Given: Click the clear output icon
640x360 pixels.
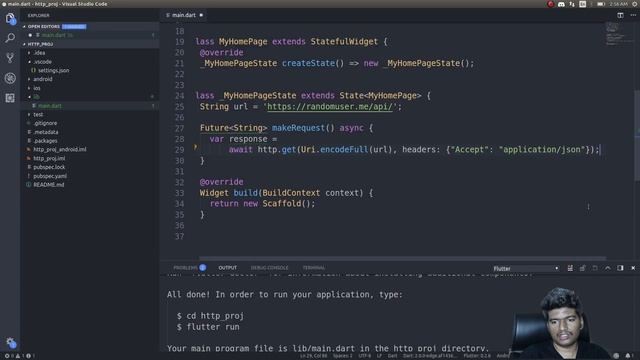Looking at the screenshot, I should [570, 268].
